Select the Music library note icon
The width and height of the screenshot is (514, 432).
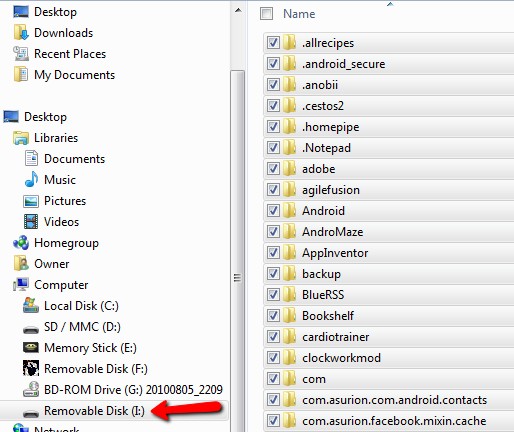(31, 180)
